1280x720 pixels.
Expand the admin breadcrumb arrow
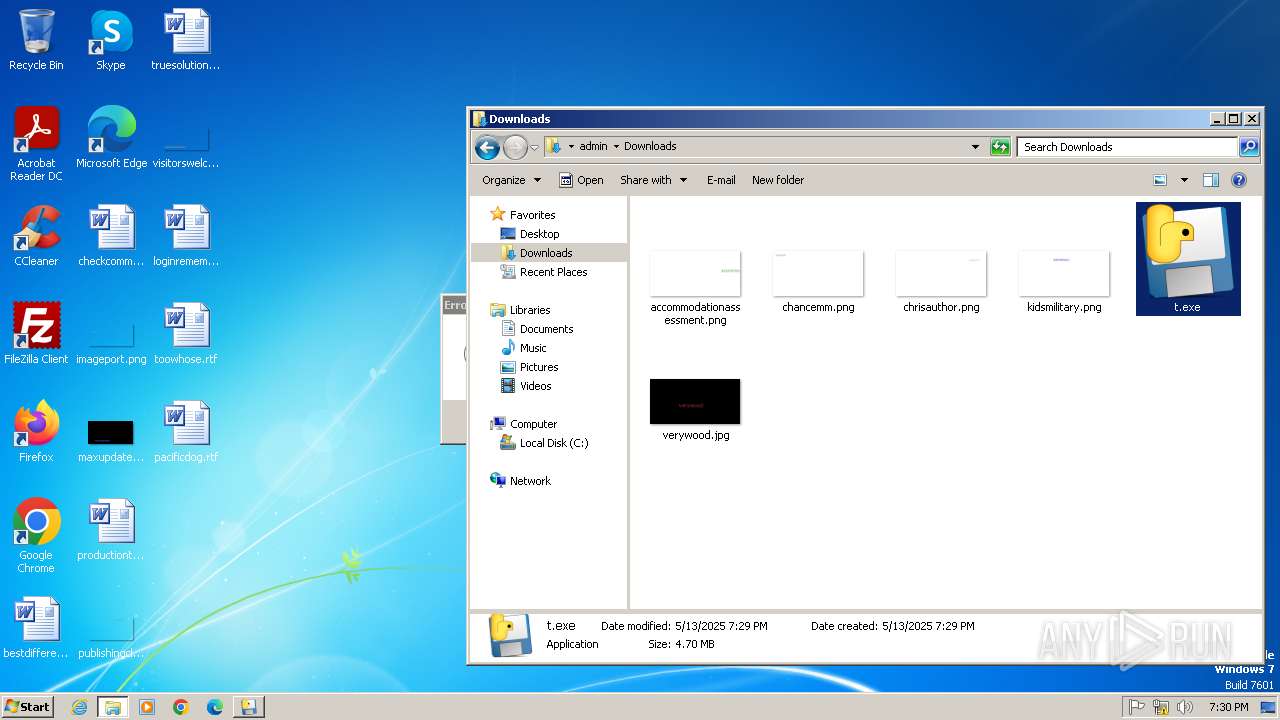(x=616, y=146)
